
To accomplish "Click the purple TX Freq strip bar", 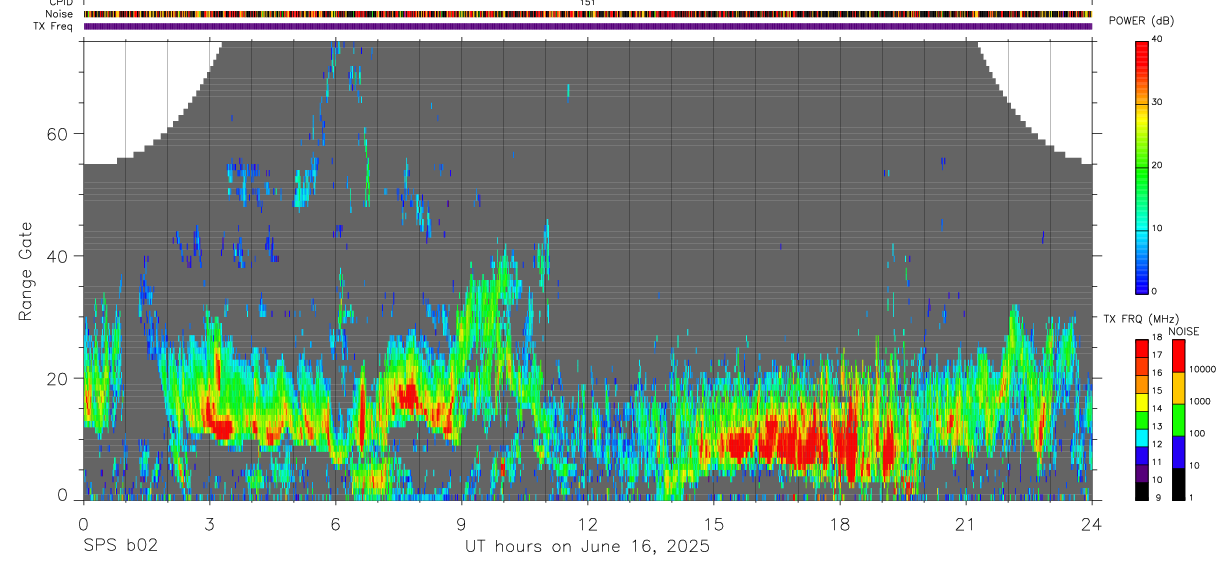I will coord(588,26).
